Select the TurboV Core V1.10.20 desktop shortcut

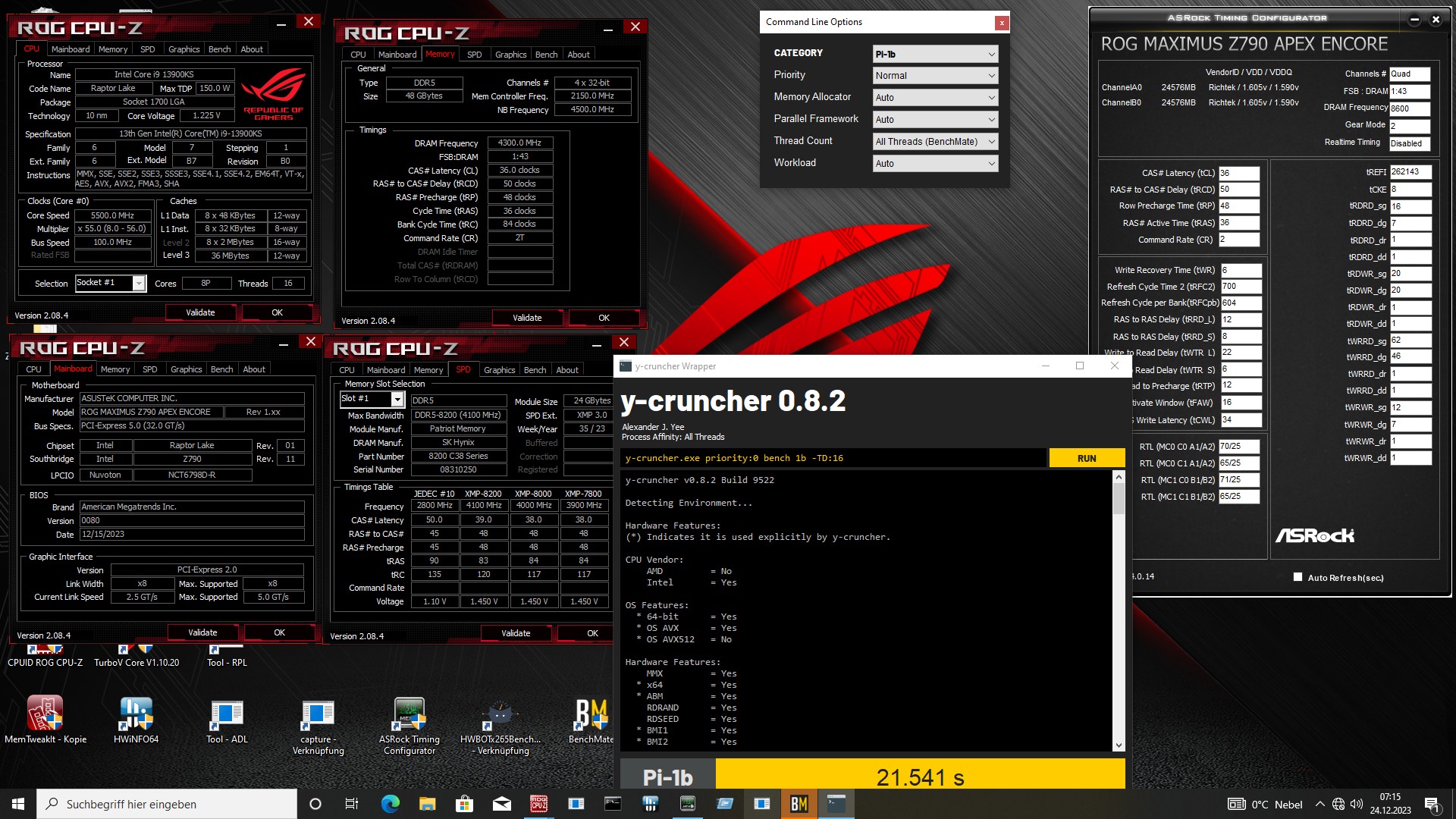(136, 657)
